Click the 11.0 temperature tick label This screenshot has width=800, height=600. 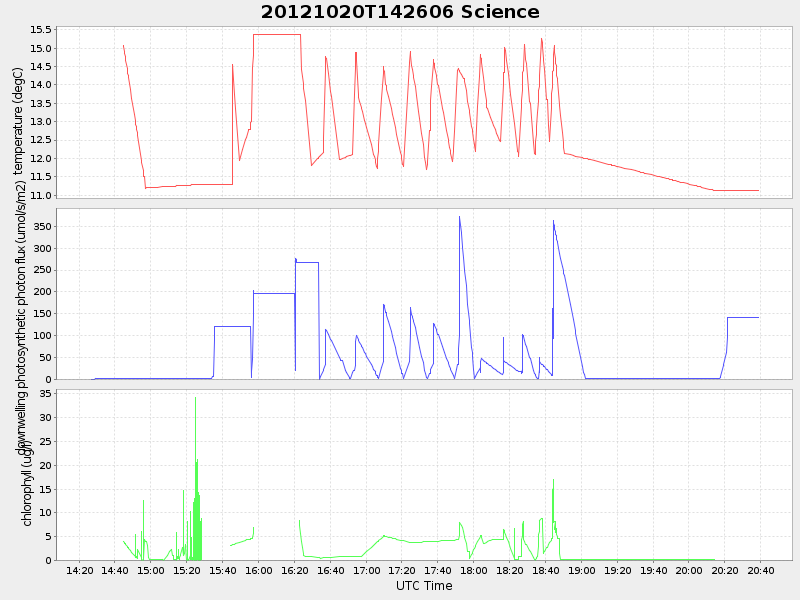point(40,195)
